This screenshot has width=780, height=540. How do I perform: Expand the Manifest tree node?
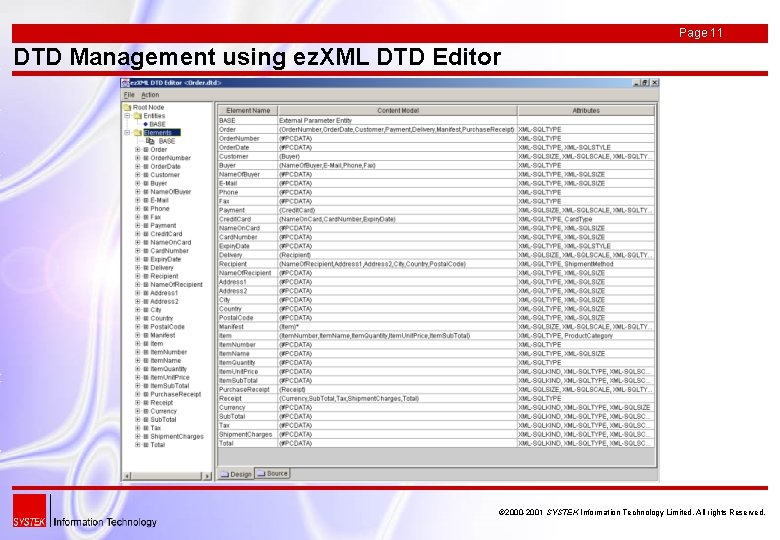tap(138, 336)
